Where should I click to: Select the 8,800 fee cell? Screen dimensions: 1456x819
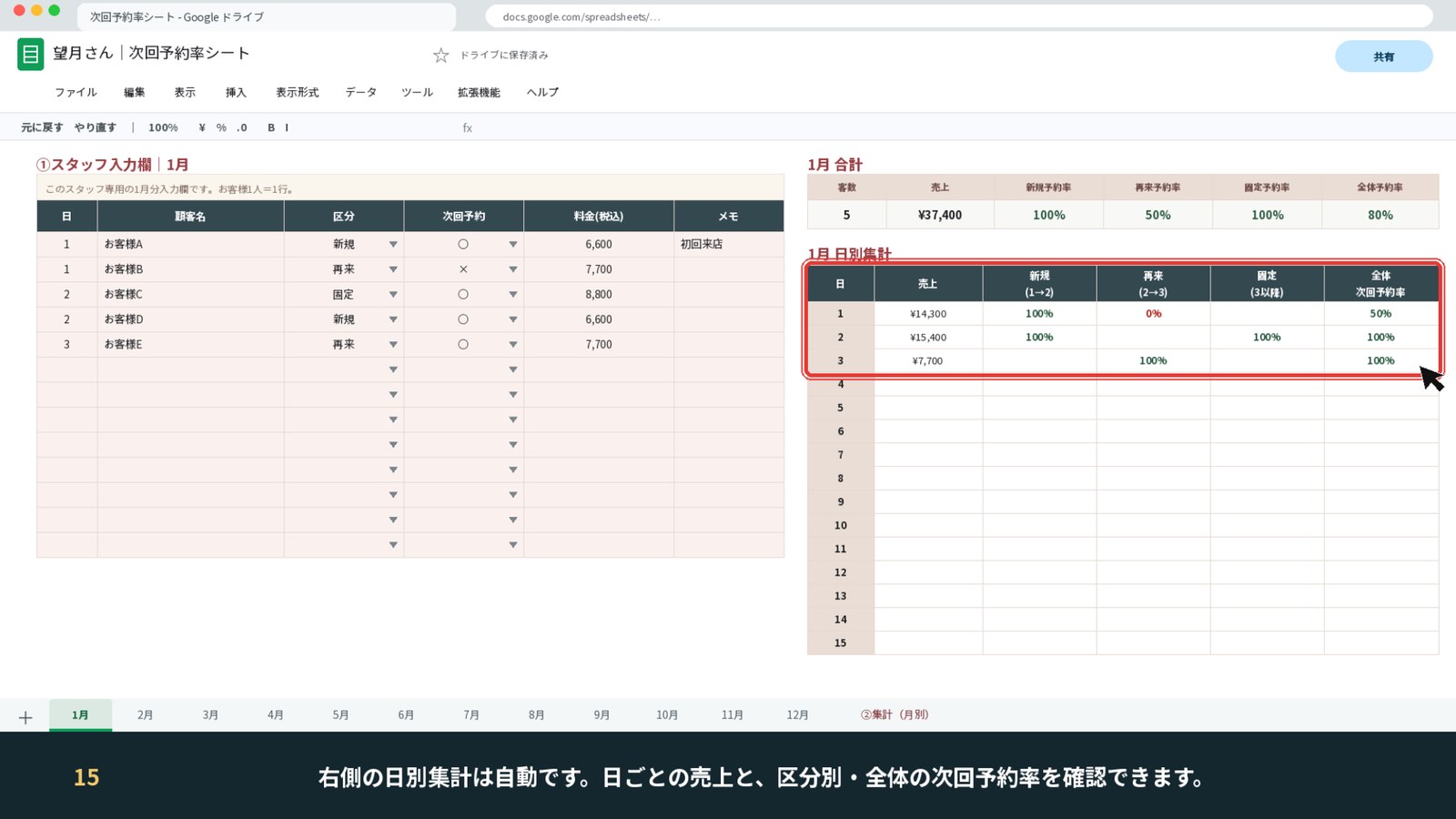tap(599, 295)
